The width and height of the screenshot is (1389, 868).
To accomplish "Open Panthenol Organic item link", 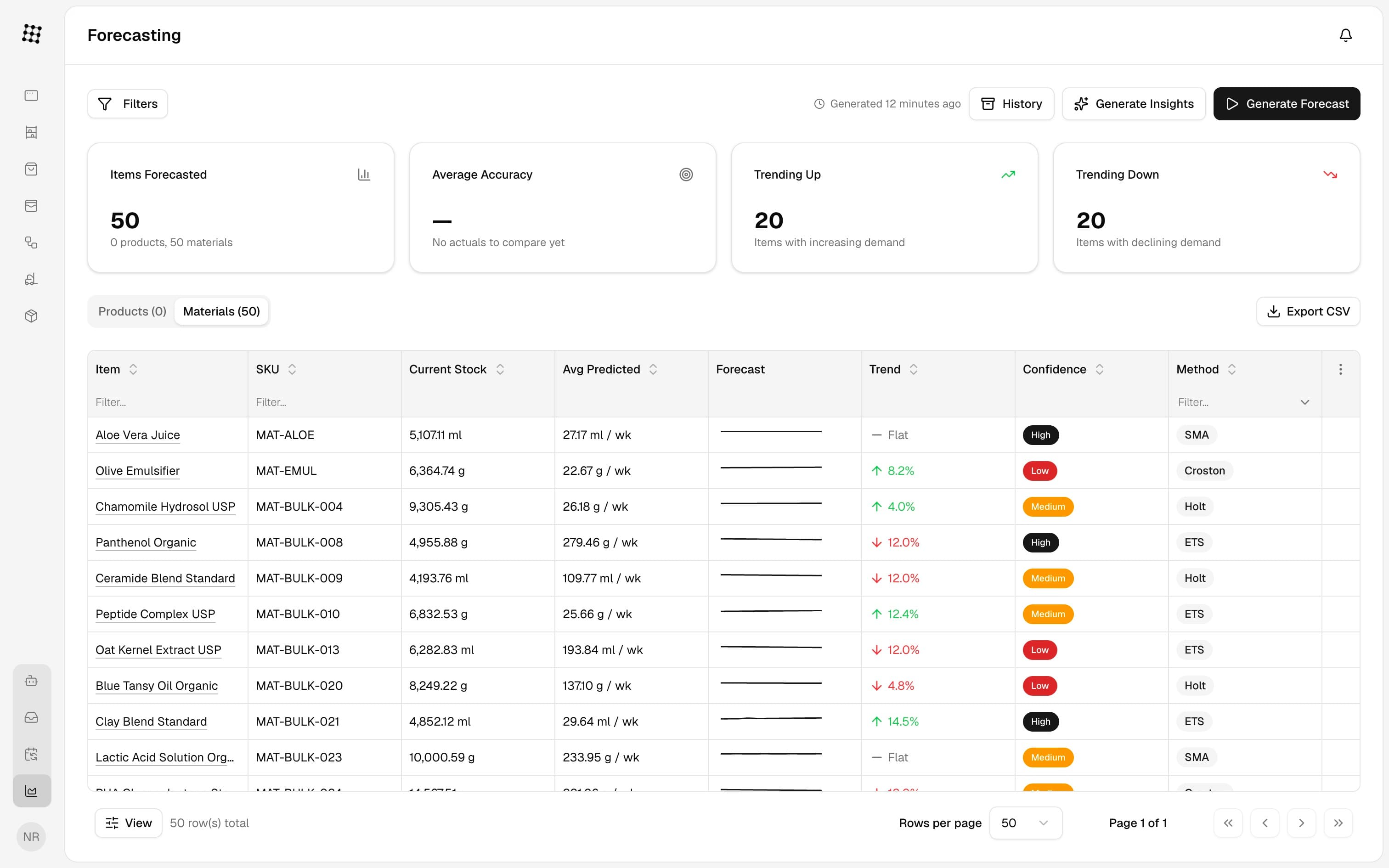I will [146, 542].
